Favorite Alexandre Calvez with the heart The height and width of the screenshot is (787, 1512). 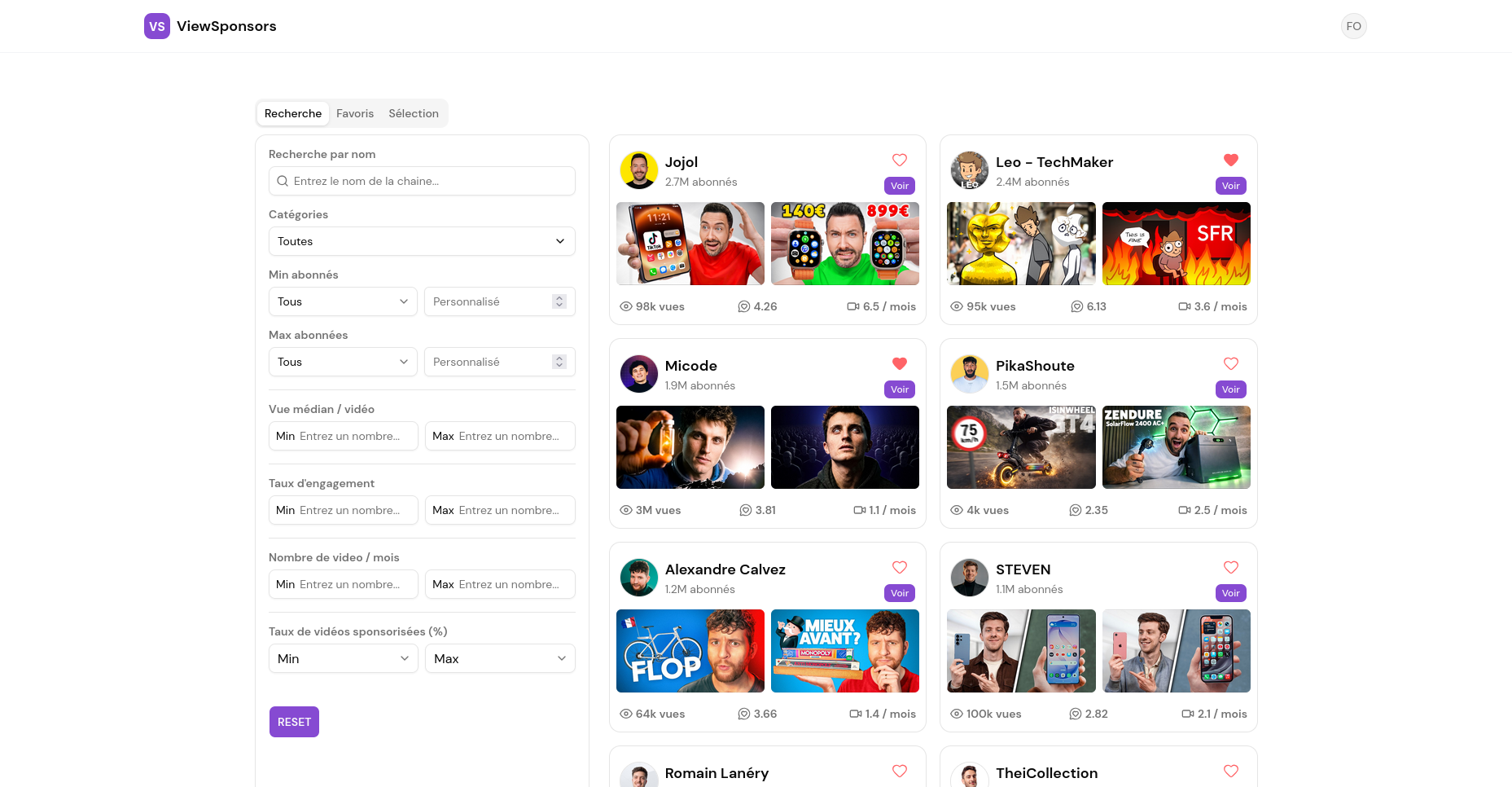pos(900,567)
